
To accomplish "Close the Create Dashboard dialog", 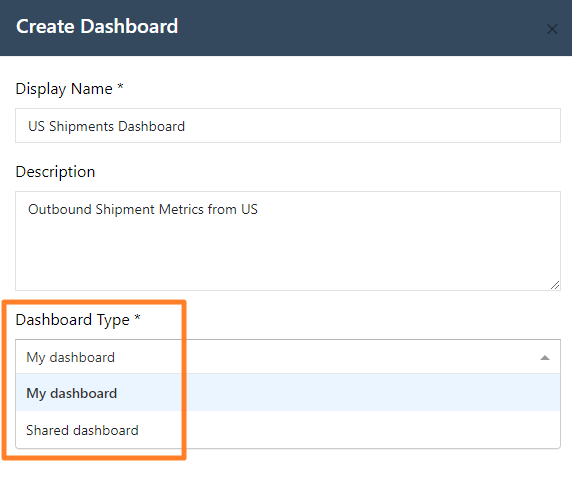I will click(552, 29).
